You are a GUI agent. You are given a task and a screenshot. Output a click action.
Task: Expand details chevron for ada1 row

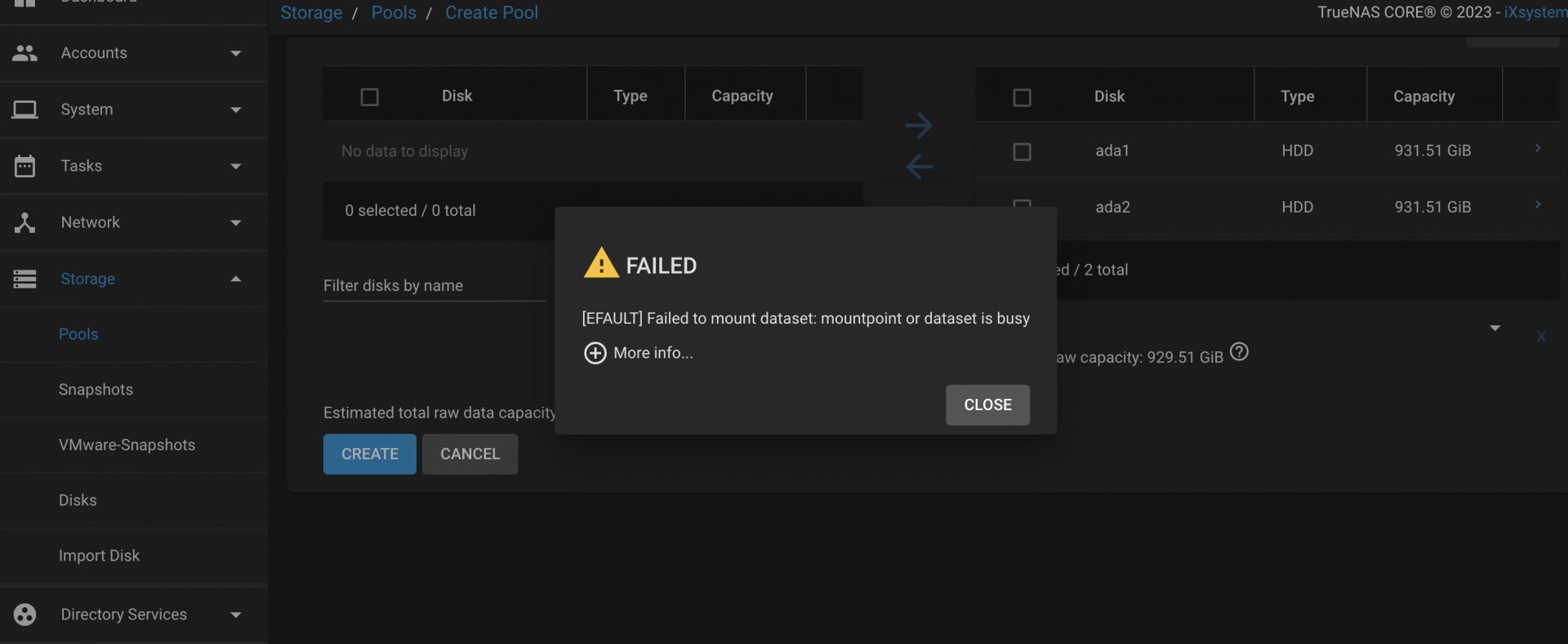1538,148
